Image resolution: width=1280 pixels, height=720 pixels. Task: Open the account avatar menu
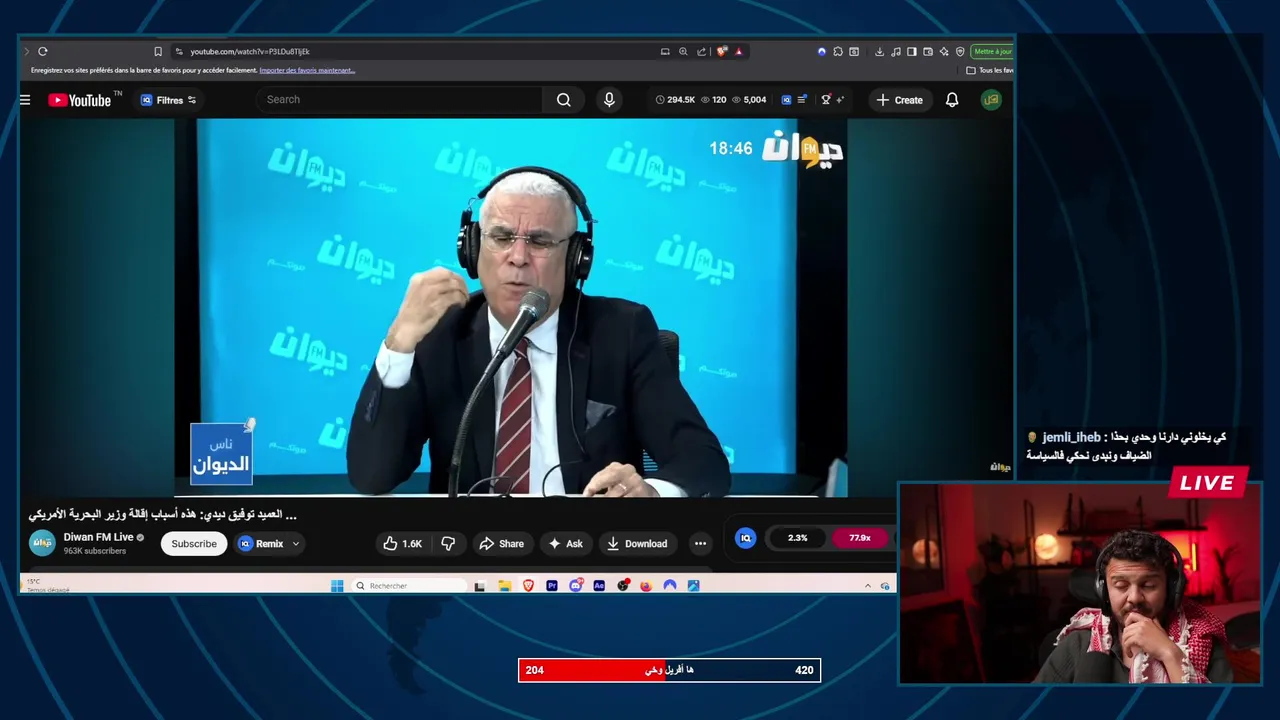[991, 100]
